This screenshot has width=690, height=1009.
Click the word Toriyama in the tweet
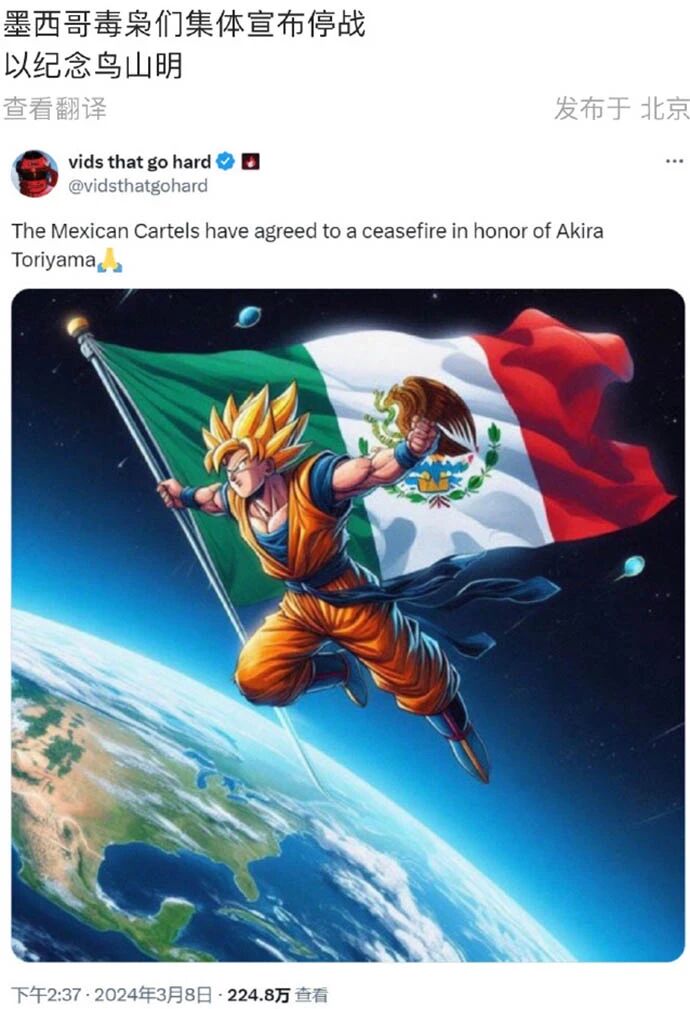[53, 260]
